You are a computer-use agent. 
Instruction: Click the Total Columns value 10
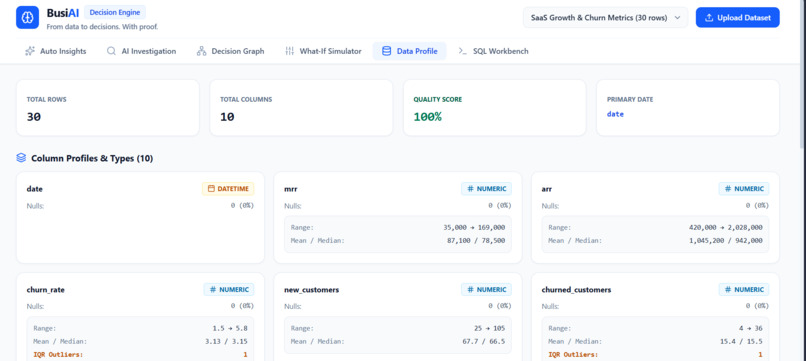(227, 117)
